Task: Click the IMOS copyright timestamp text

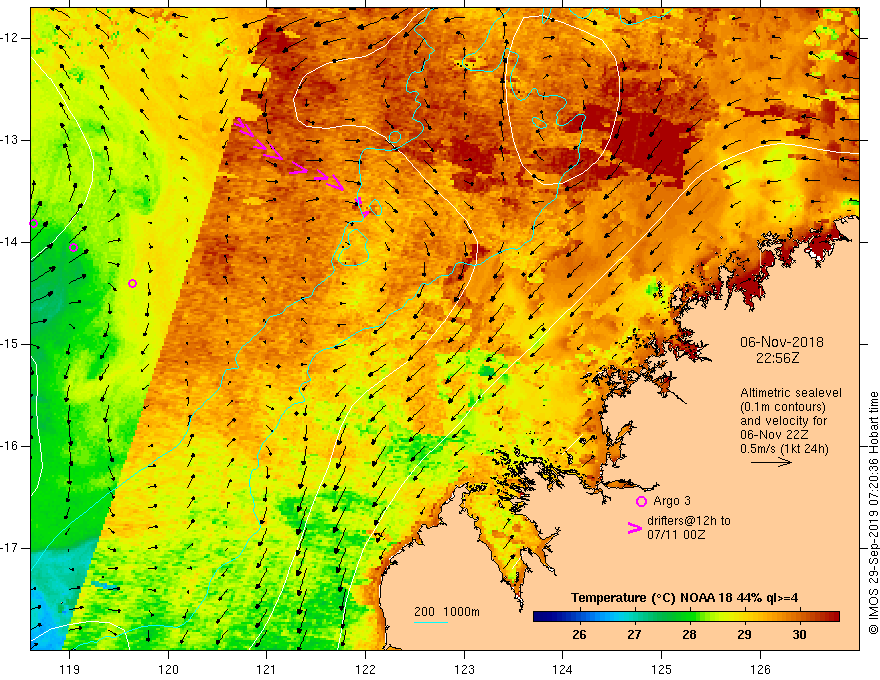Action: [x=873, y=513]
